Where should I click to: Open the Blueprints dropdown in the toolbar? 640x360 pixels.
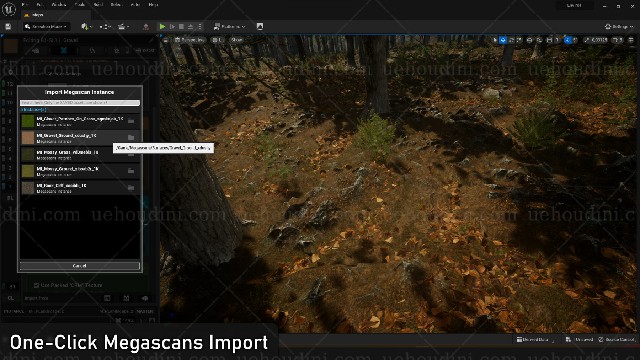click(x=105, y=27)
